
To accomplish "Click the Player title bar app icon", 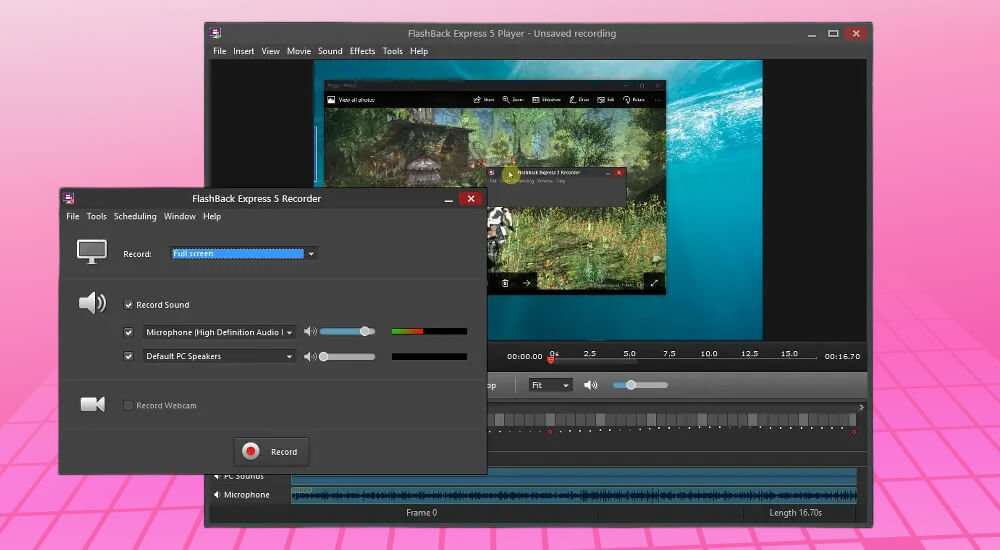I will pos(216,33).
